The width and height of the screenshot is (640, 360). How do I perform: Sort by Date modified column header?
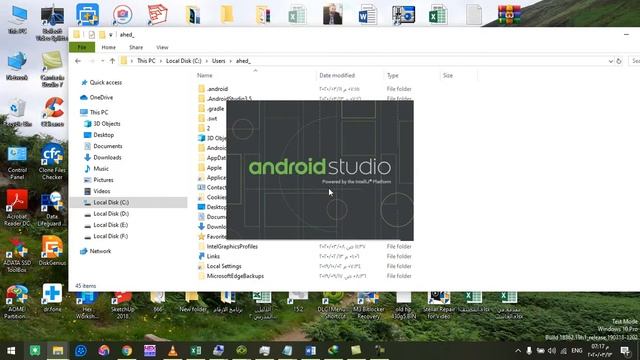tap(337, 76)
